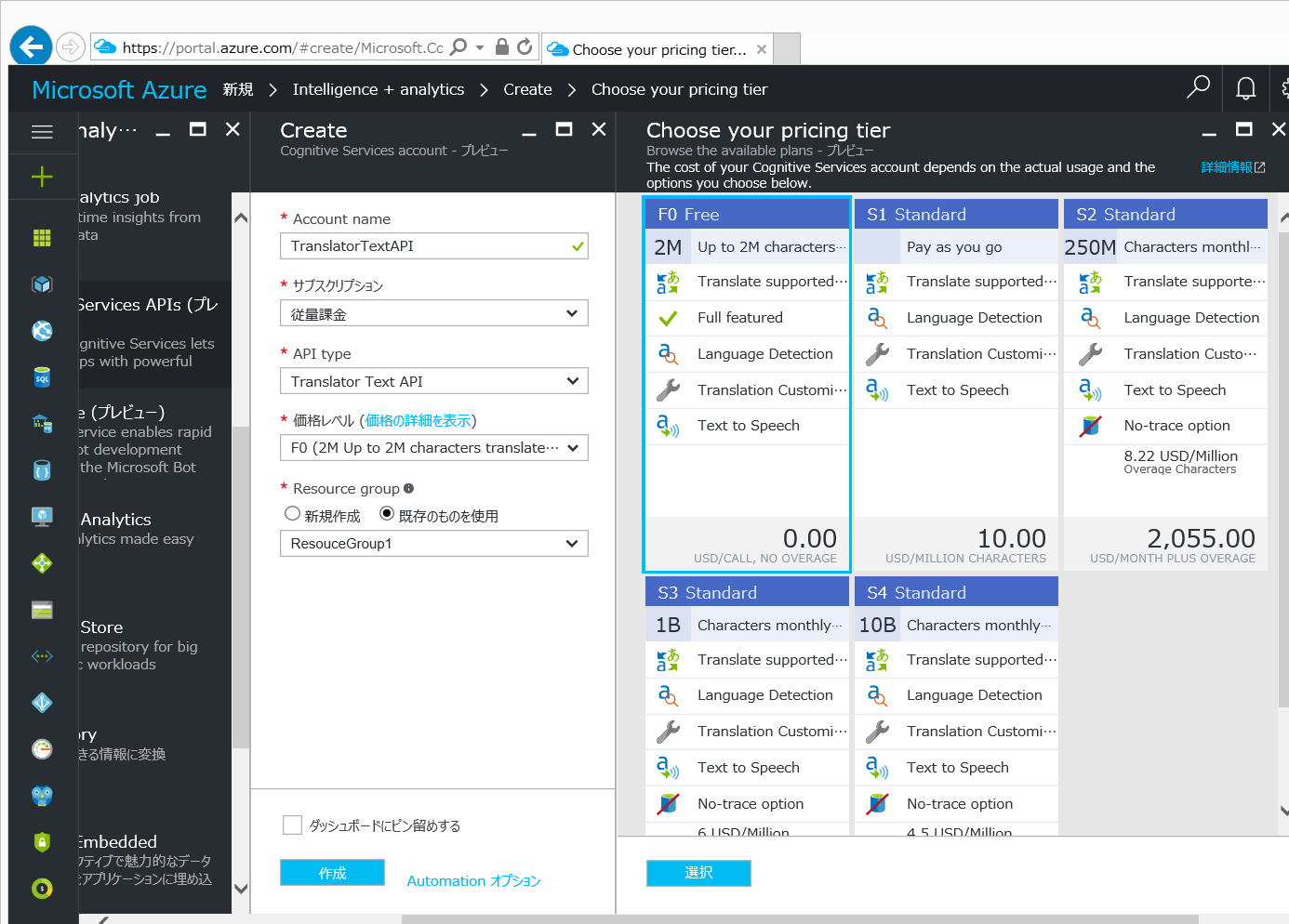Click breadcrumb item Create

point(527,89)
